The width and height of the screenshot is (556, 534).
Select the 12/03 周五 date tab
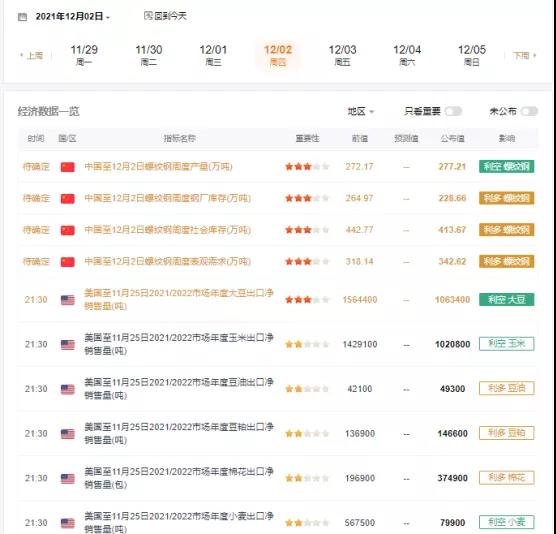(343, 55)
